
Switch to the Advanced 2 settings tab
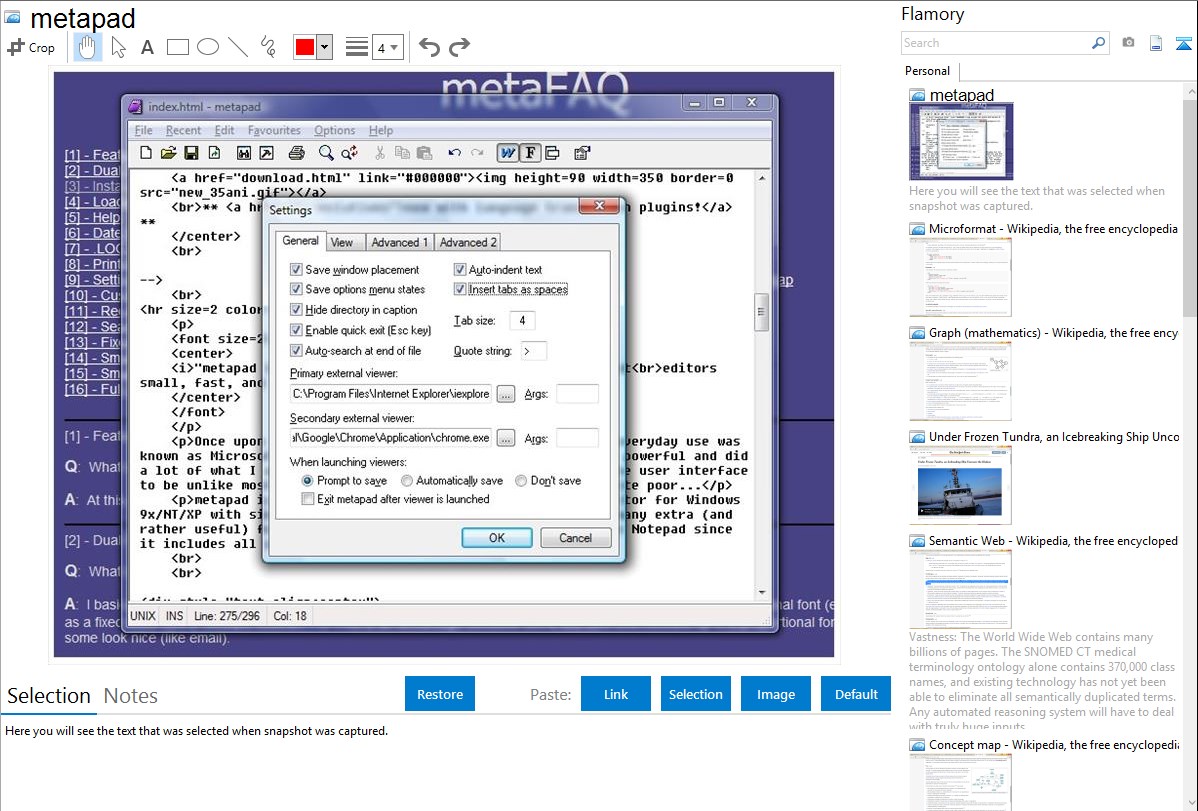coord(468,242)
